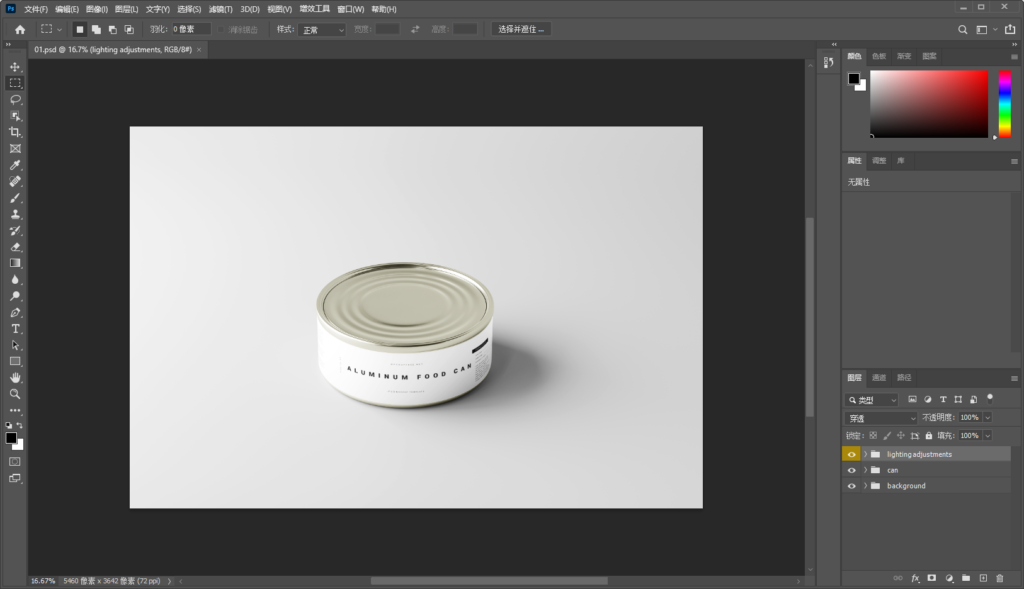Click the rainbow hue slider strip
The height and width of the screenshot is (589, 1024).
coord(1004,104)
